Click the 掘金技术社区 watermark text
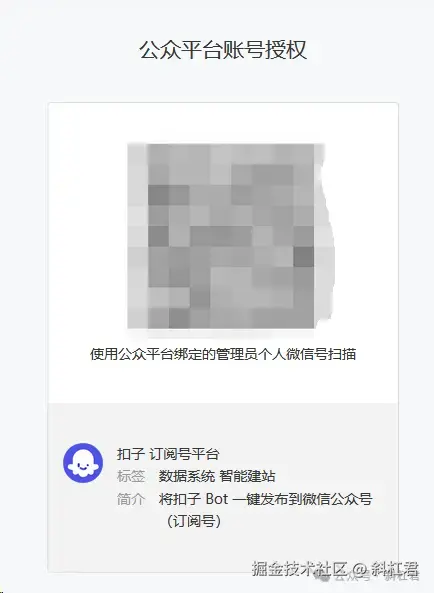The image size is (434, 593). (x=300, y=568)
